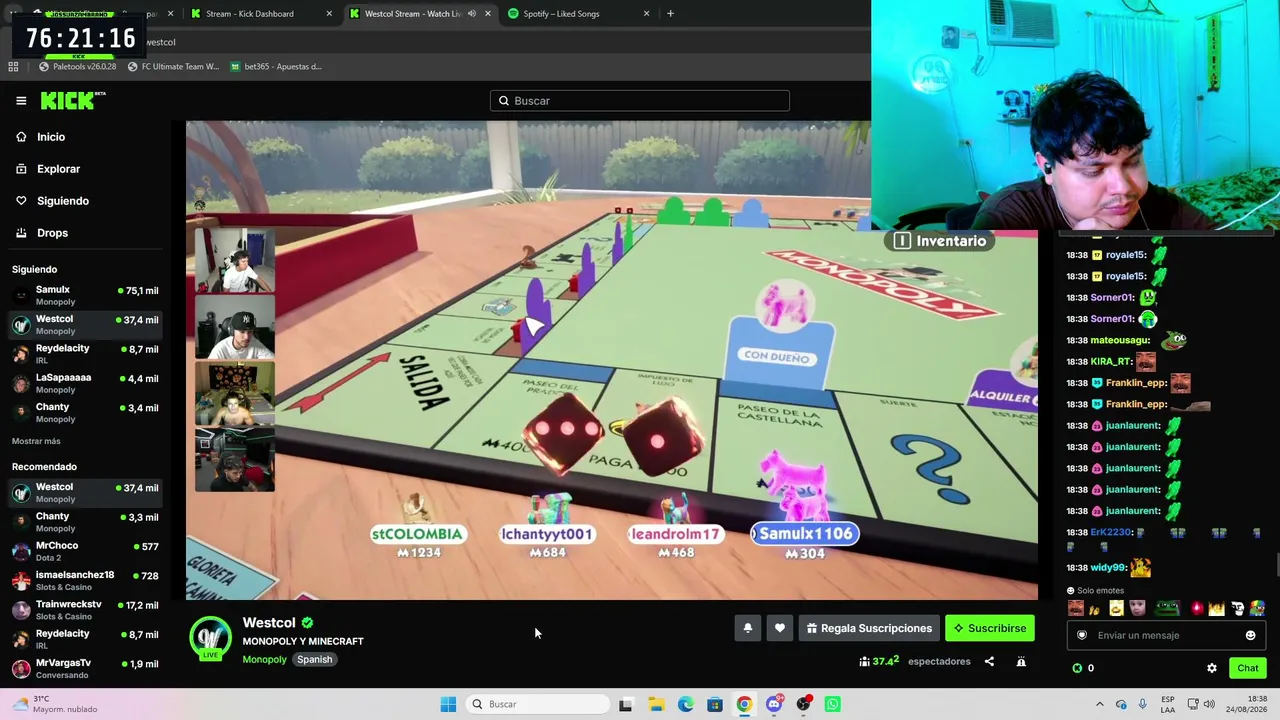Focus the Kick Buscar search field
1280x720 pixels.
pos(640,101)
